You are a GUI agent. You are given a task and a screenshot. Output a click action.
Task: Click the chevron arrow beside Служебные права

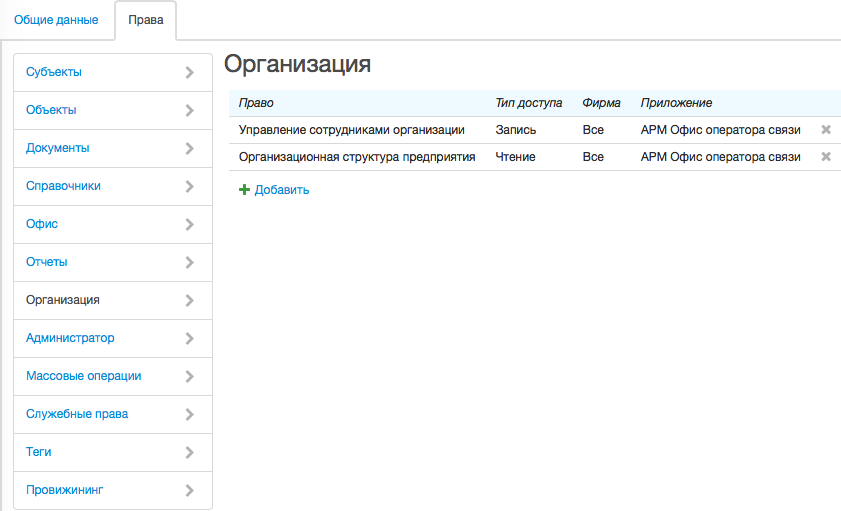189,415
